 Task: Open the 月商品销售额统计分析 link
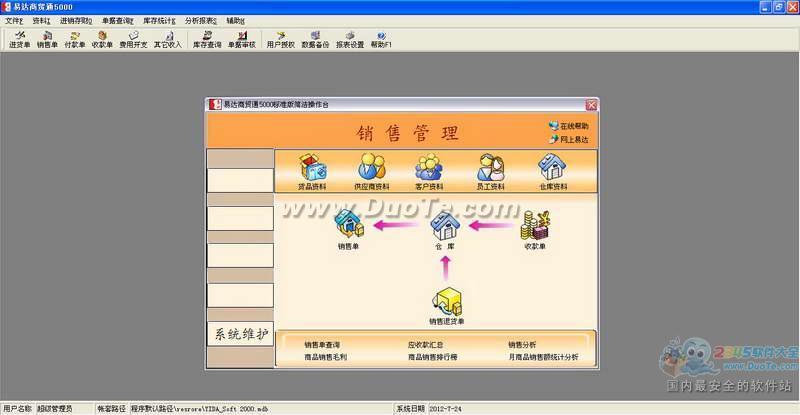point(543,357)
